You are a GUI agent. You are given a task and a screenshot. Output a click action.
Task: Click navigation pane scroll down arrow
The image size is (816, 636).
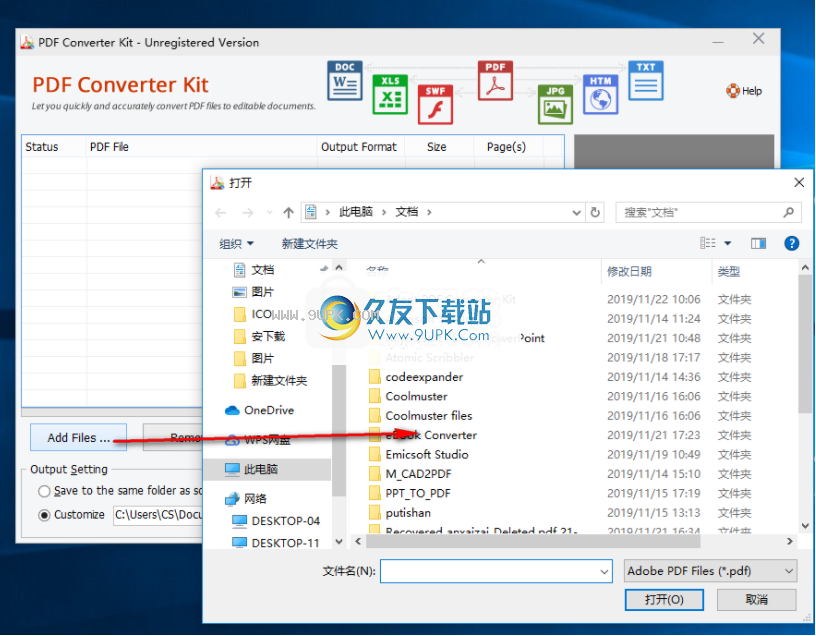[x=339, y=542]
